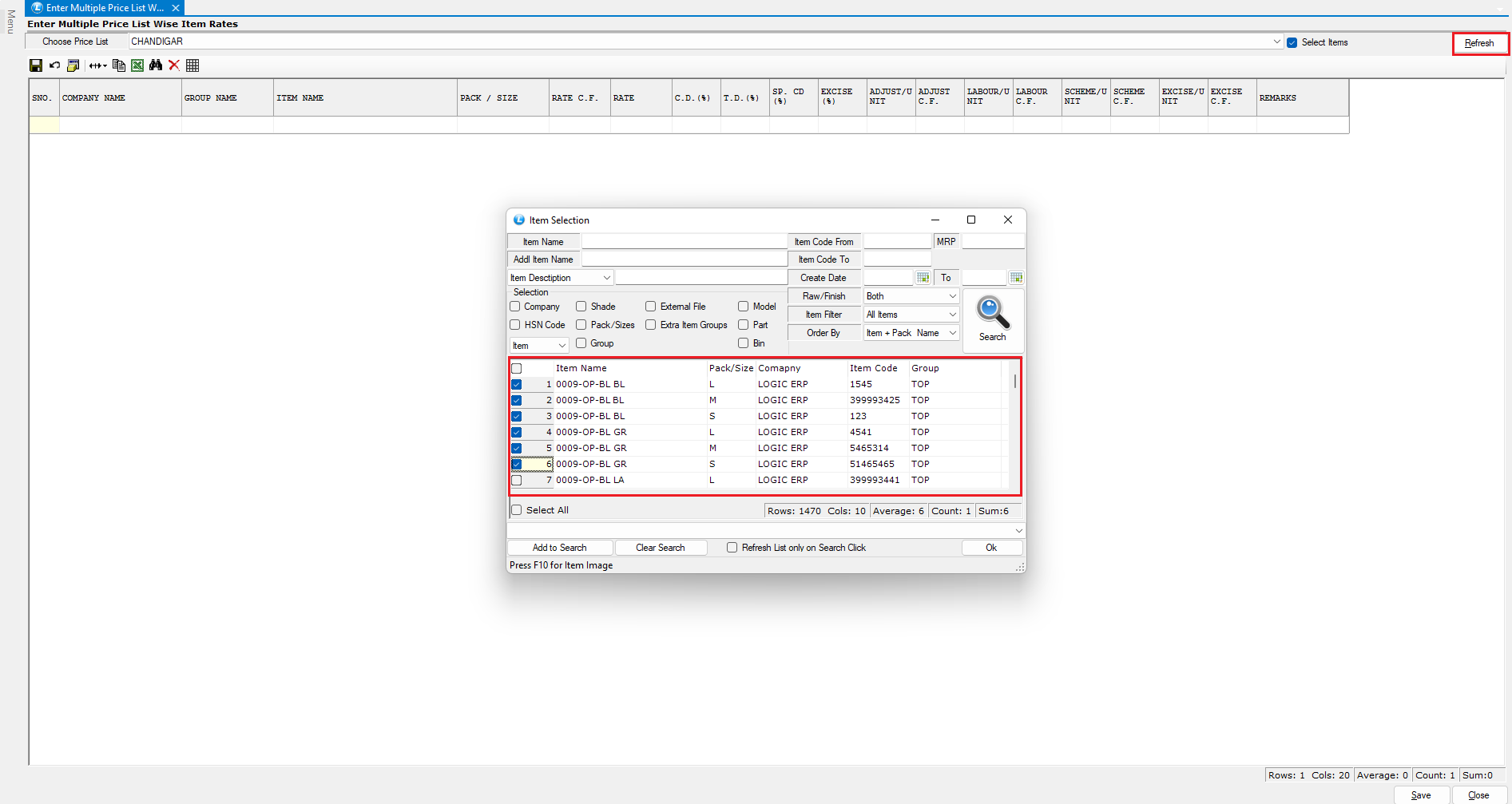Export grid using the Excel icon
This screenshot has width=1512, height=804.
tap(137, 65)
